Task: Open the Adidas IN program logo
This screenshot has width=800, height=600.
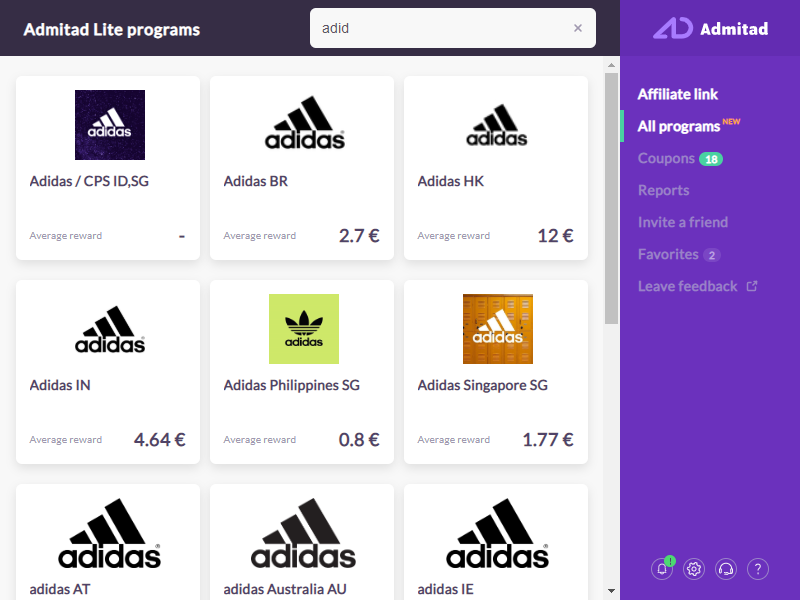Action: coord(110,329)
